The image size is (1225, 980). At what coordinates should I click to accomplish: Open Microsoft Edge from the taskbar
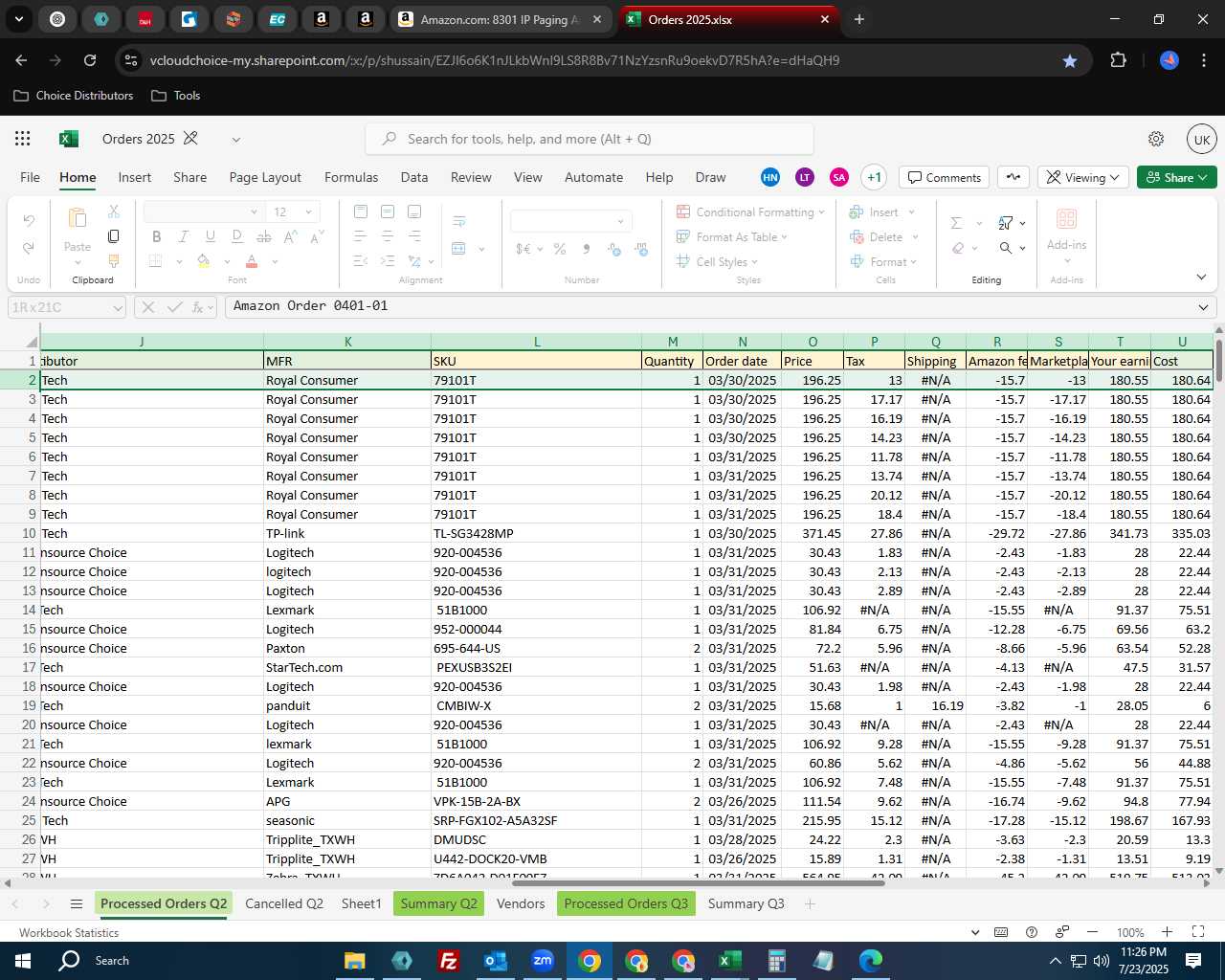click(871, 961)
